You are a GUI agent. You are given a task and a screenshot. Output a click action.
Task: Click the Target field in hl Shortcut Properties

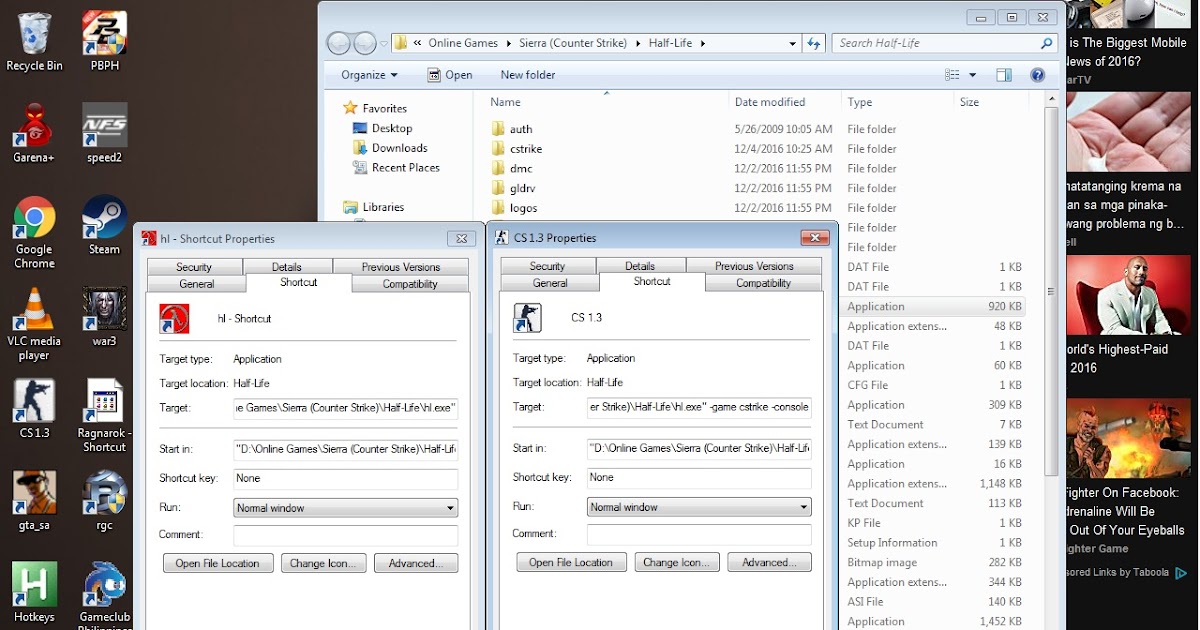[346, 408]
